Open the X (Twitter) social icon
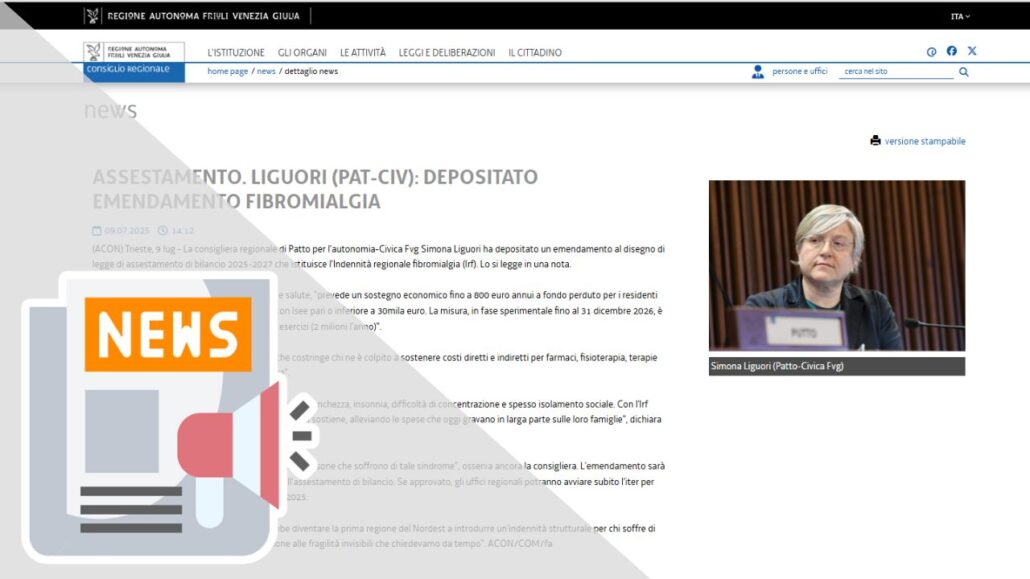The image size is (1030, 579). point(972,51)
